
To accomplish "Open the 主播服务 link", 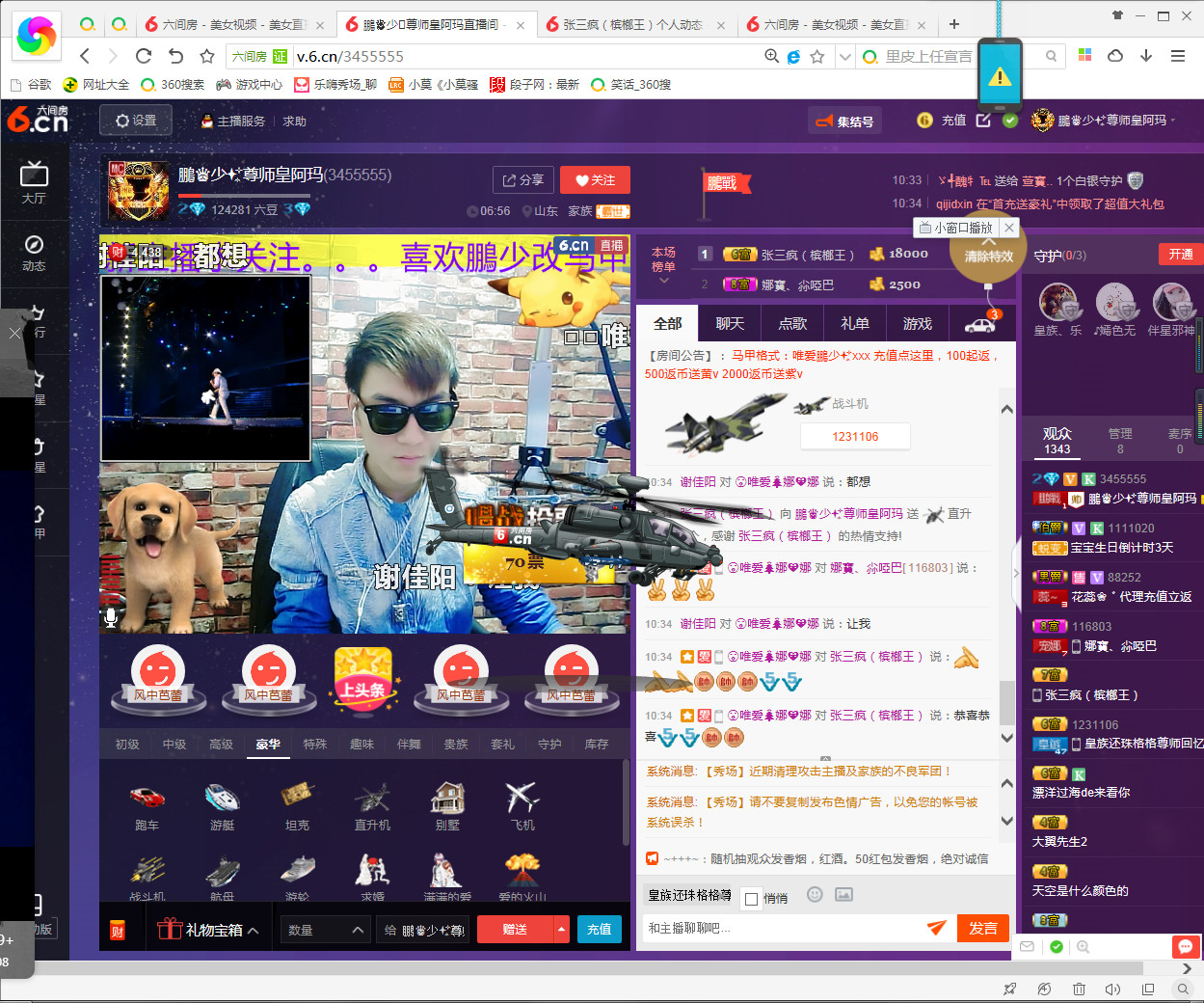I will pyautogui.click(x=232, y=122).
